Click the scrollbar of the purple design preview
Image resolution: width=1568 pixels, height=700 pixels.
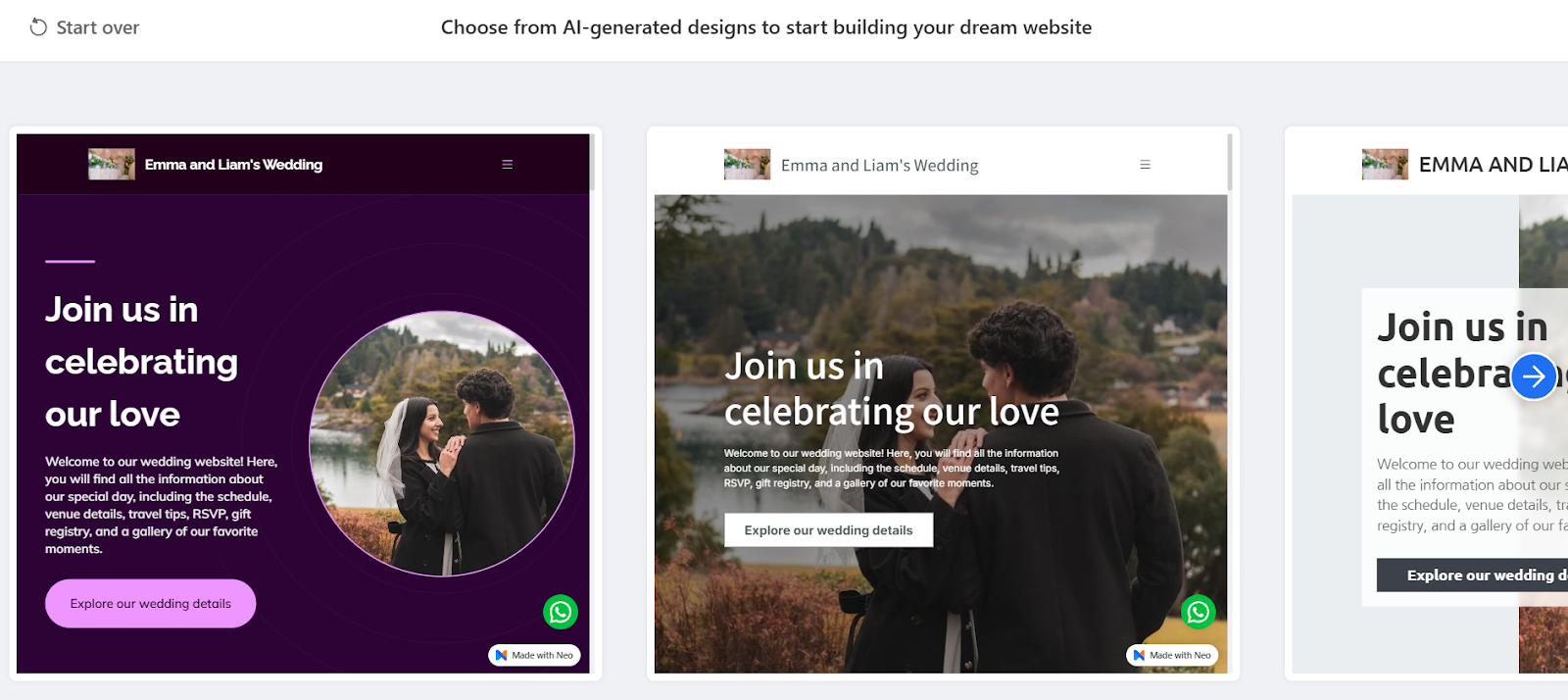pos(592,163)
